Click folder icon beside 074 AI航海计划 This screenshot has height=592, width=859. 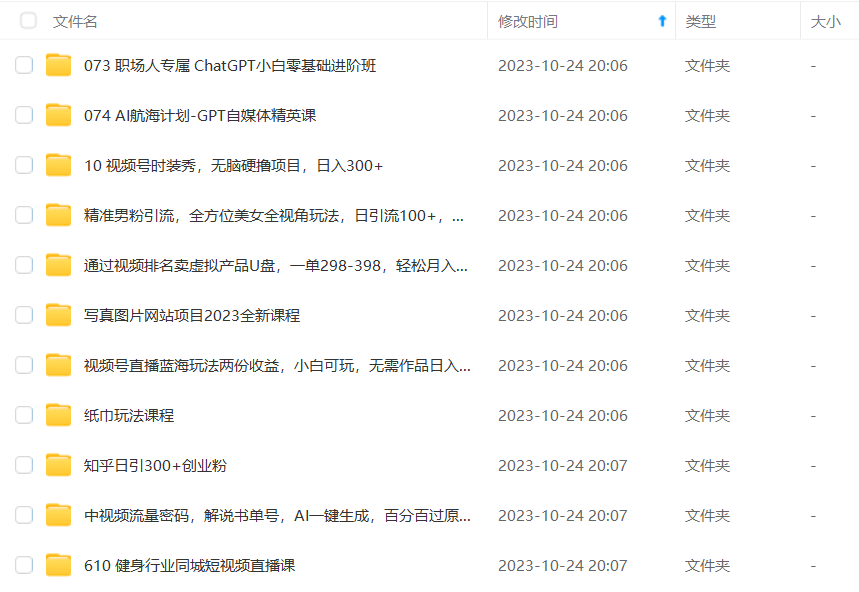pyautogui.click(x=59, y=116)
